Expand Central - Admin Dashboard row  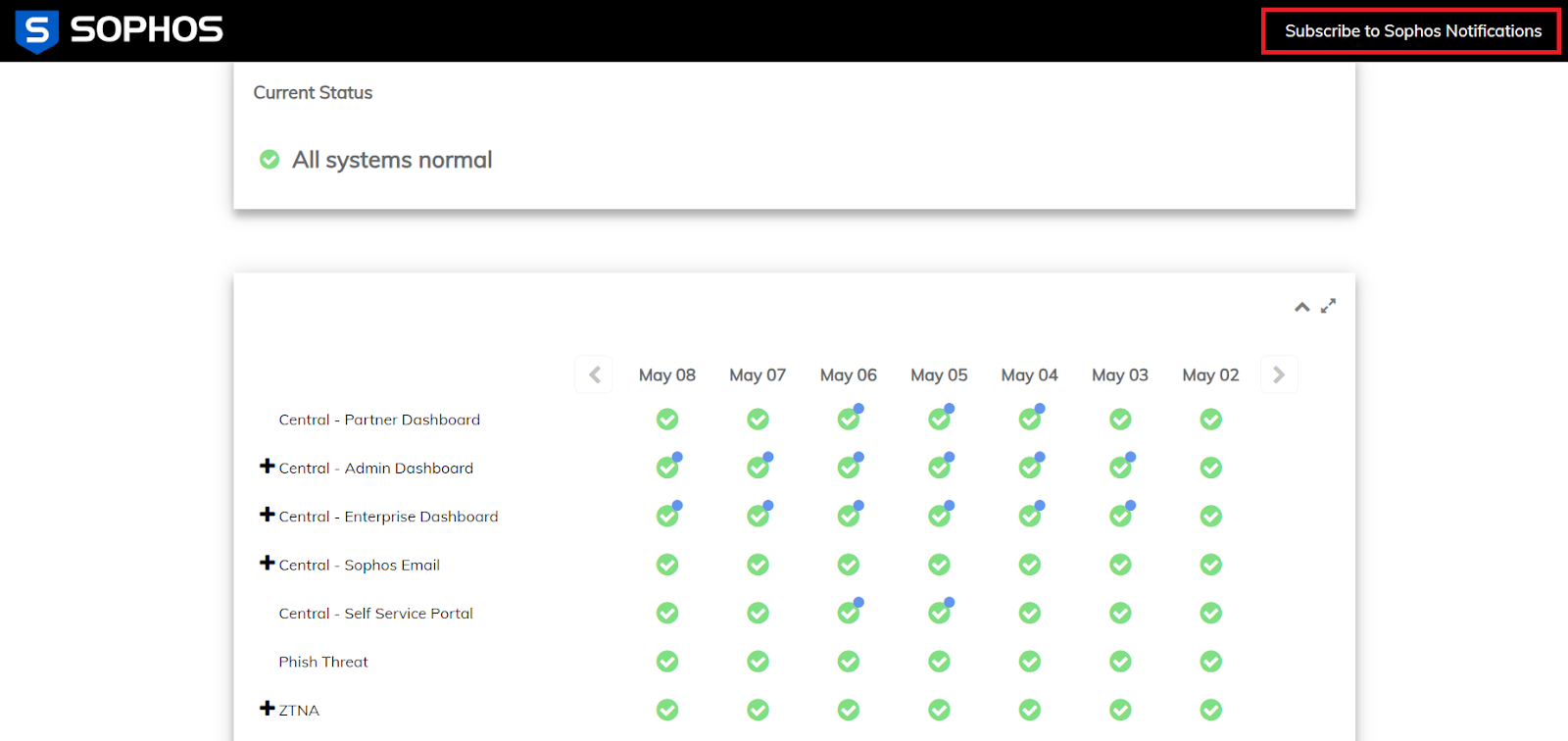click(267, 467)
